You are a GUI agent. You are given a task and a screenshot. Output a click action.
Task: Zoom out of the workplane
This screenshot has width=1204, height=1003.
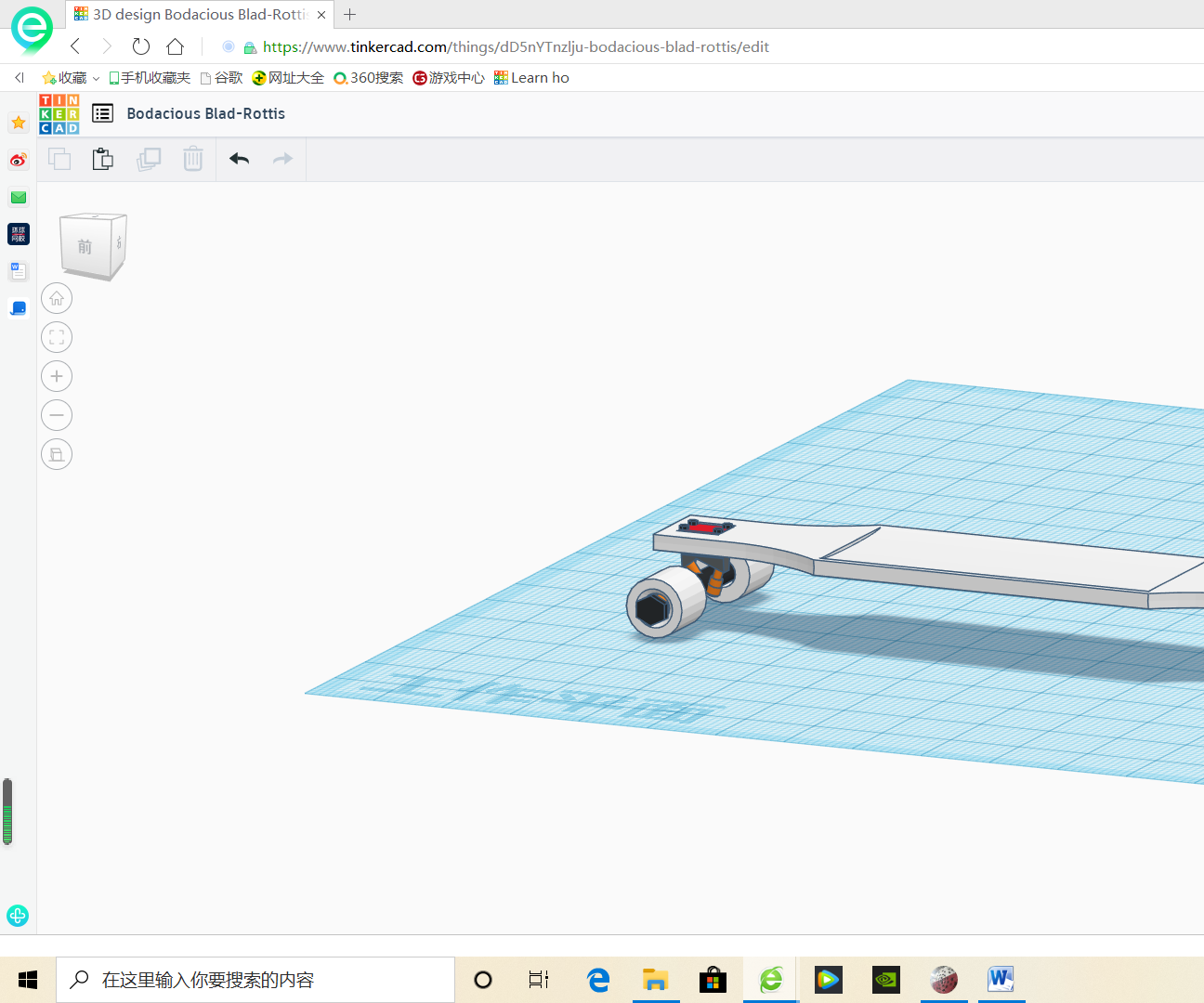(x=57, y=415)
